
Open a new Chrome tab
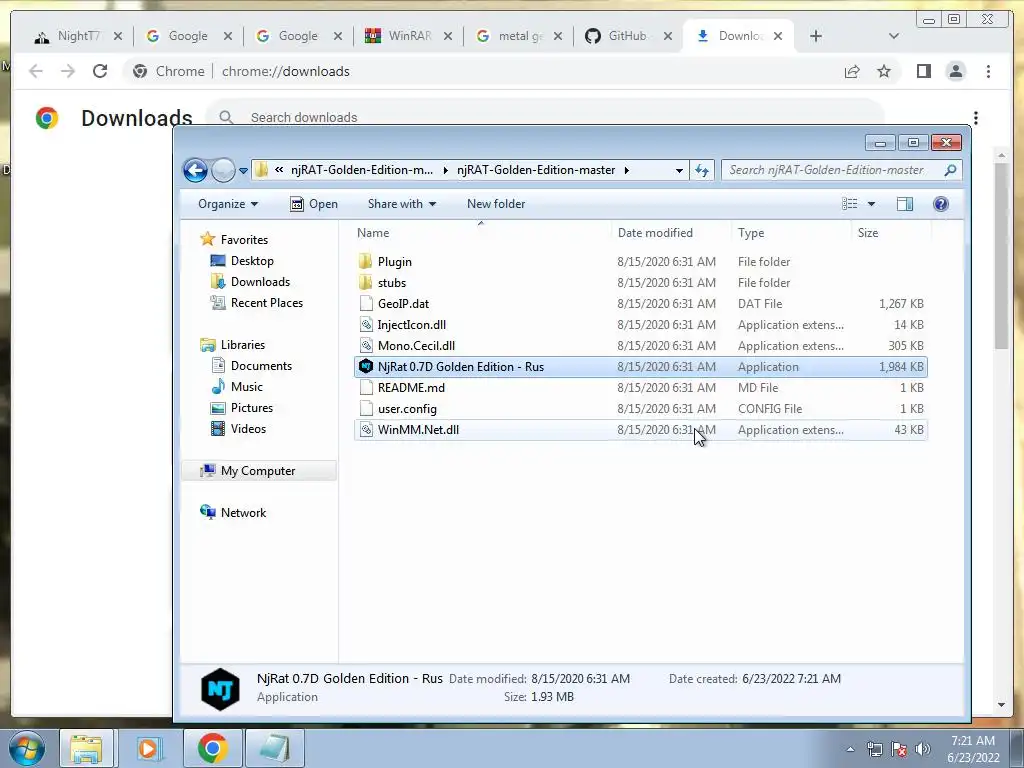tap(816, 37)
